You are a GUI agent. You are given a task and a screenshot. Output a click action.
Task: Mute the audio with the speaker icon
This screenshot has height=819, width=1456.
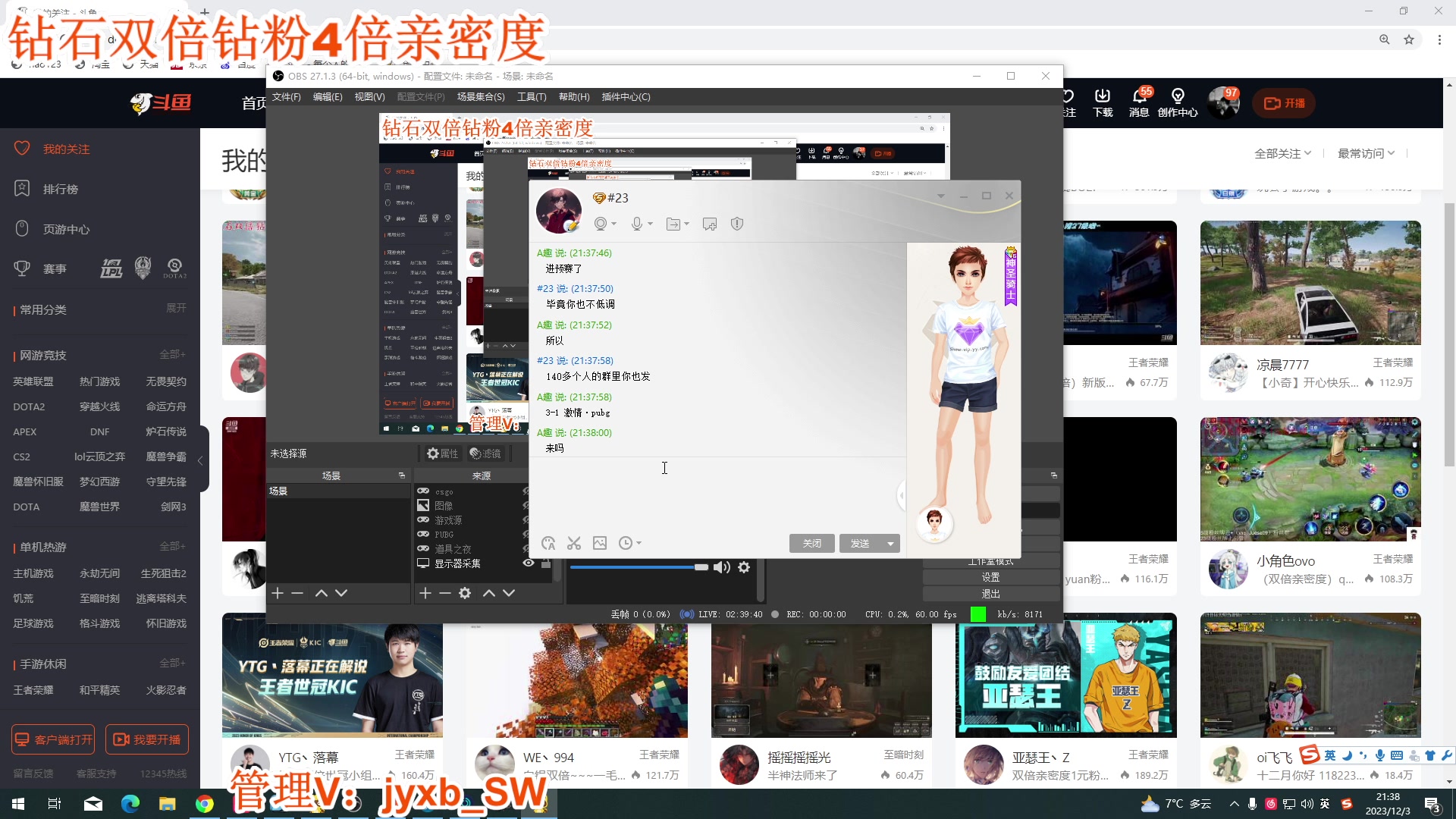pyautogui.click(x=720, y=566)
